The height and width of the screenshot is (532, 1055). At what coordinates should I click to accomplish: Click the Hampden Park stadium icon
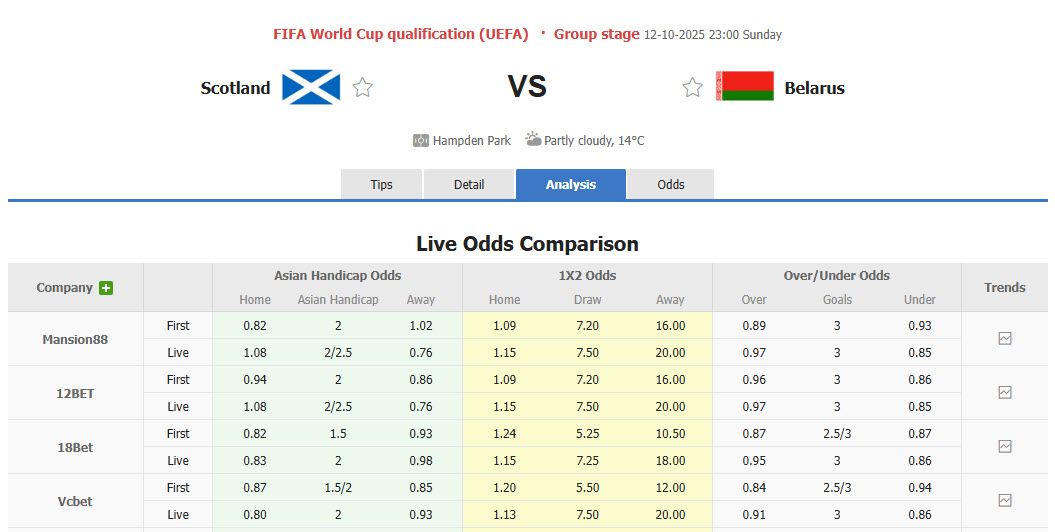(x=421, y=141)
